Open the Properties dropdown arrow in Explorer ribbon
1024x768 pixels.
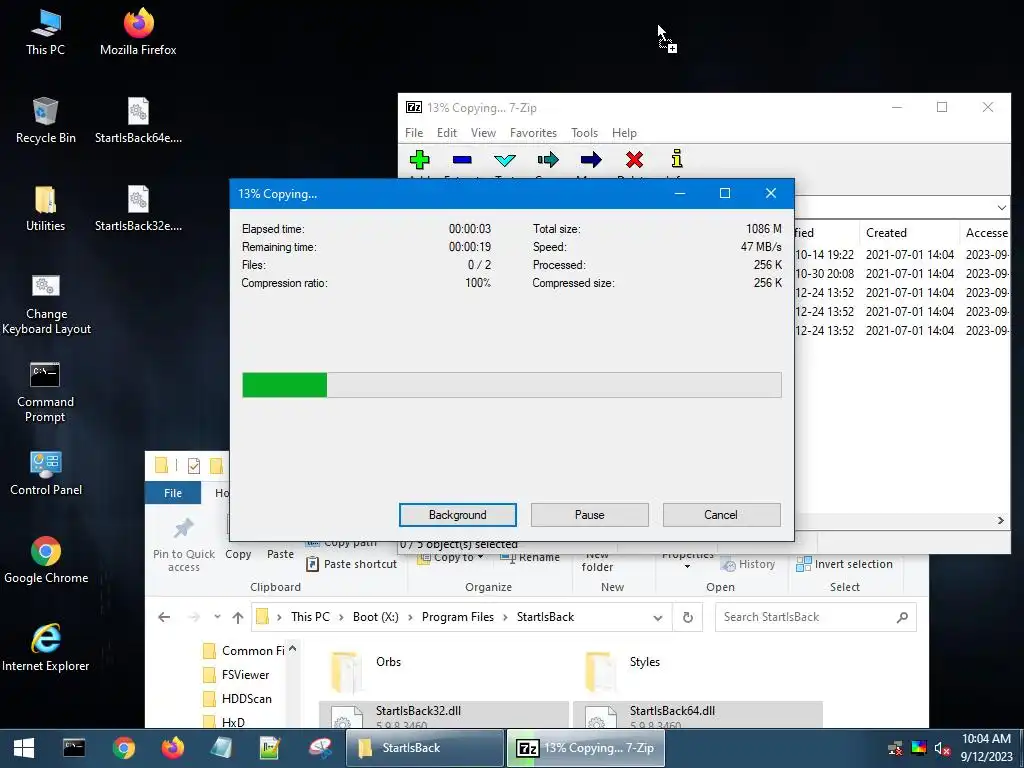point(687,567)
